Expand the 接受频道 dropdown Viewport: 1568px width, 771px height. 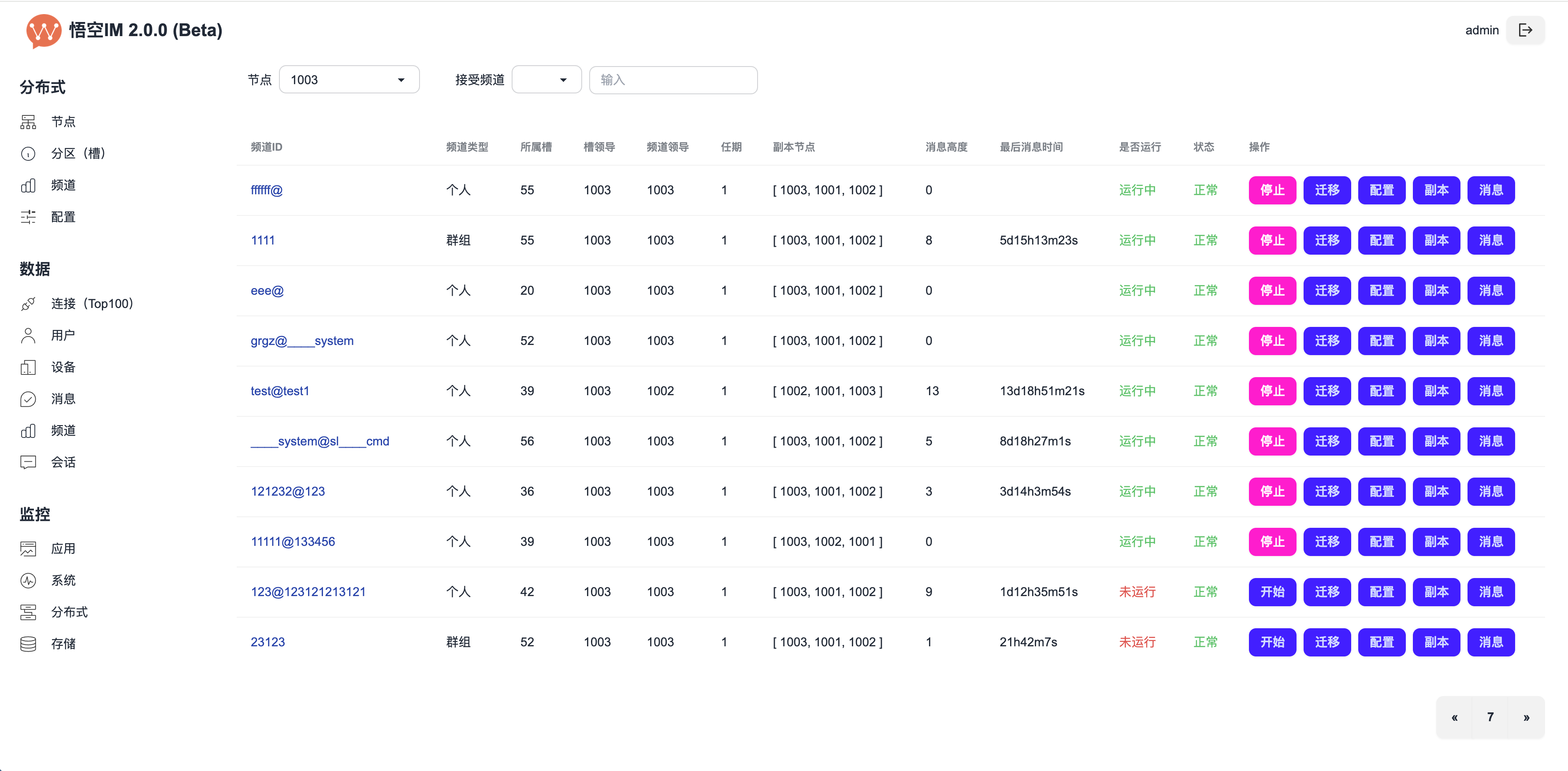pyautogui.click(x=546, y=80)
